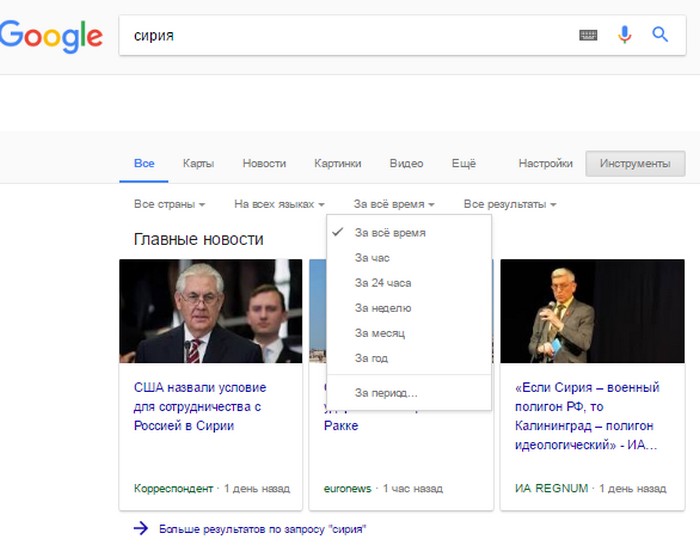This screenshot has width=700, height=546.
Task: Select checked "За всё время" option
Action: click(390, 233)
